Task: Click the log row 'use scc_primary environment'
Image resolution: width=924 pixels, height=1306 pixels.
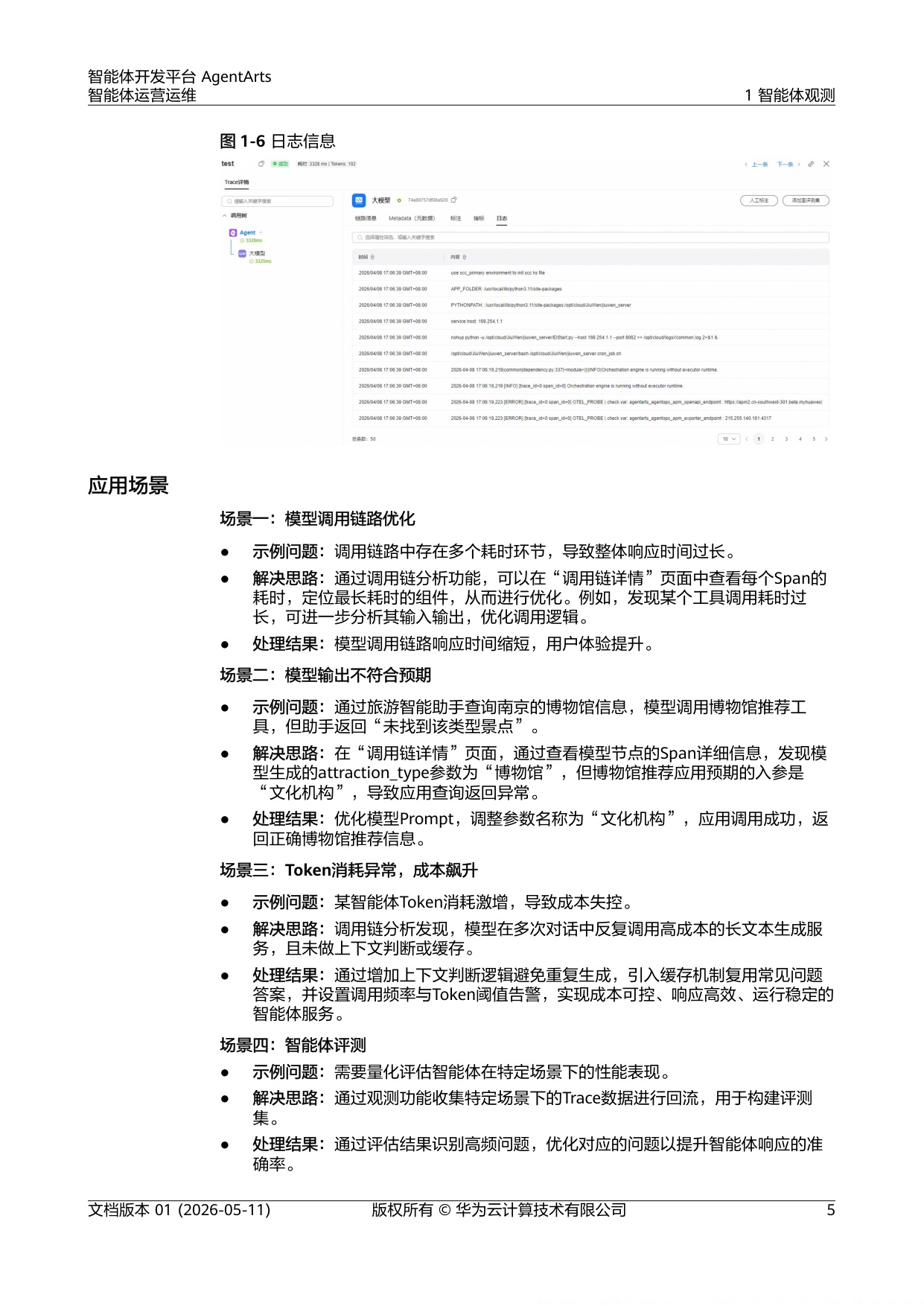Action: pyautogui.click(x=590, y=273)
